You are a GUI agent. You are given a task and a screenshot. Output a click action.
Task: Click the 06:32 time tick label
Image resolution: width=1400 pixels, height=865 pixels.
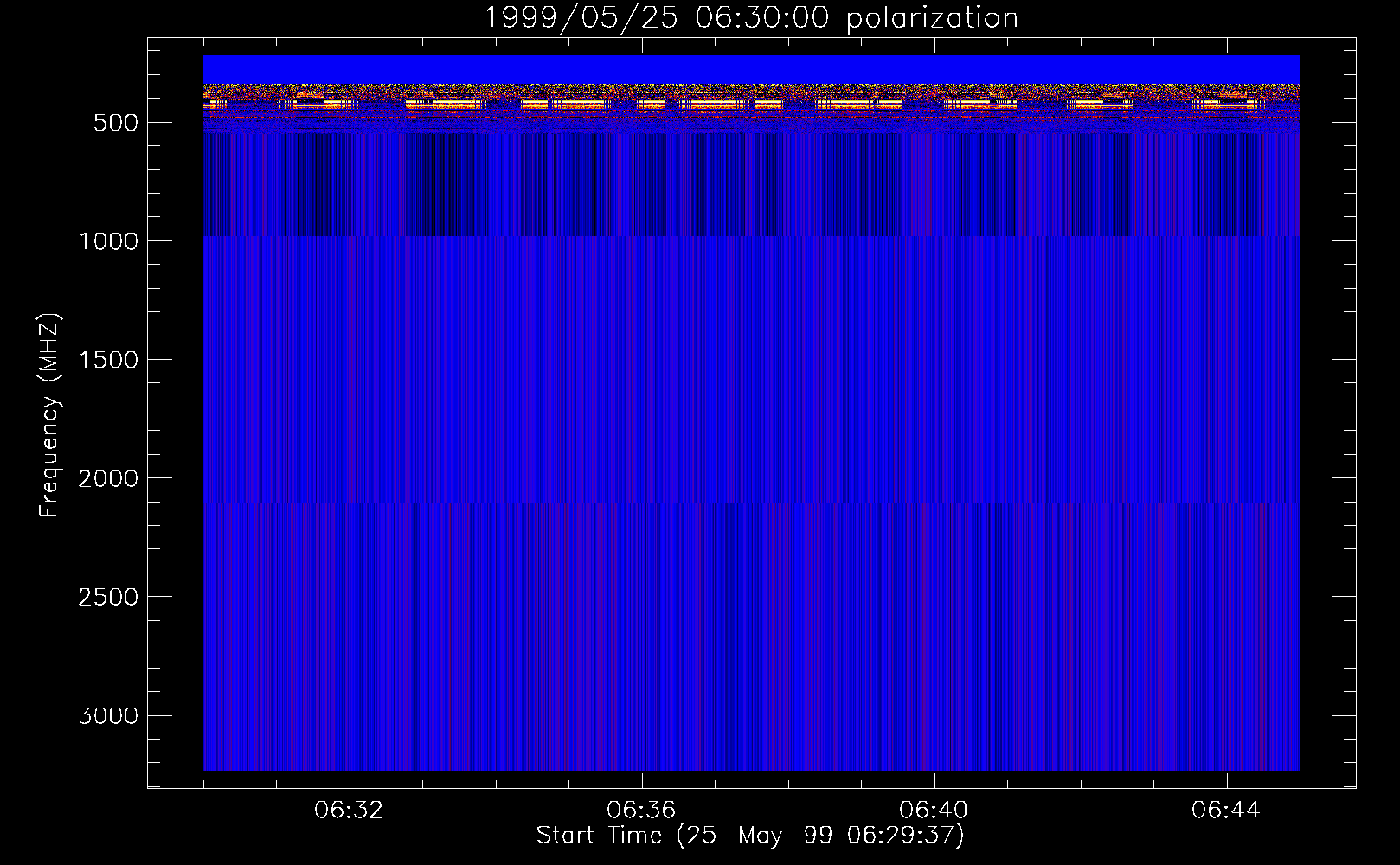(350, 811)
